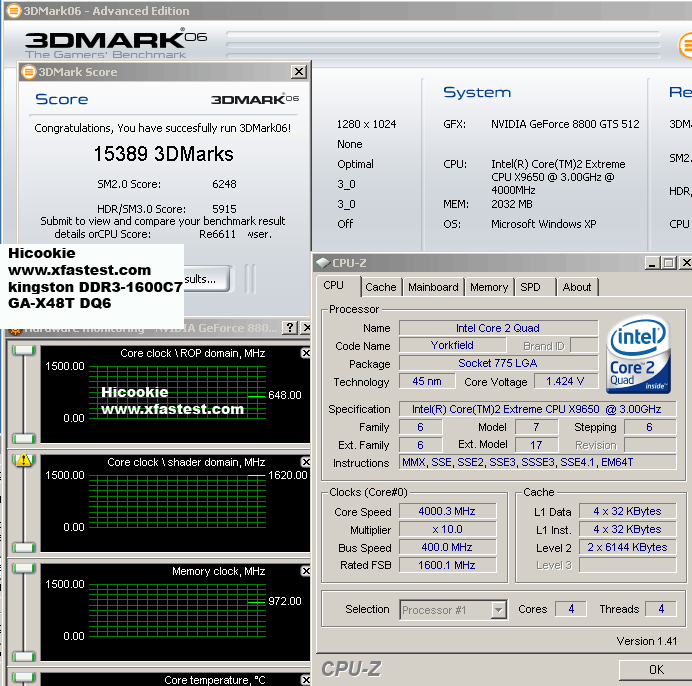Image resolution: width=692 pixels, height=686 pixels.
Task: Click the Name field Intel Core 2 Quad
Action: tap(498, 328)
